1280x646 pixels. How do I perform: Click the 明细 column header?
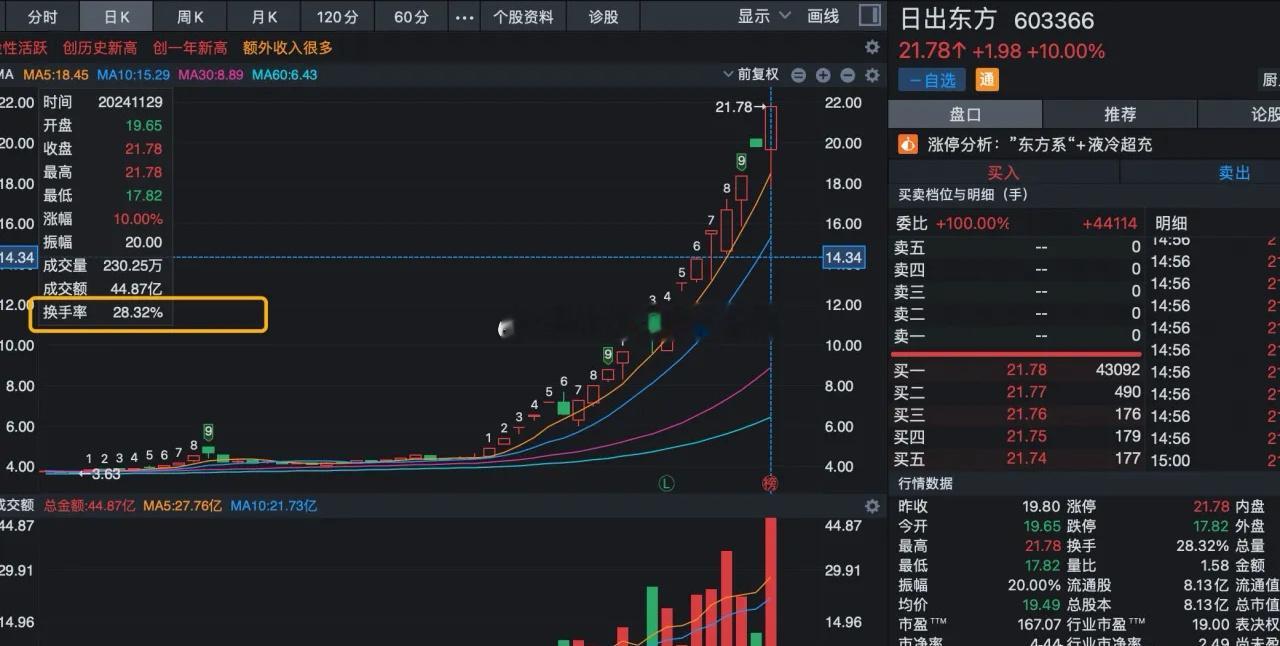pos(1171,223)
